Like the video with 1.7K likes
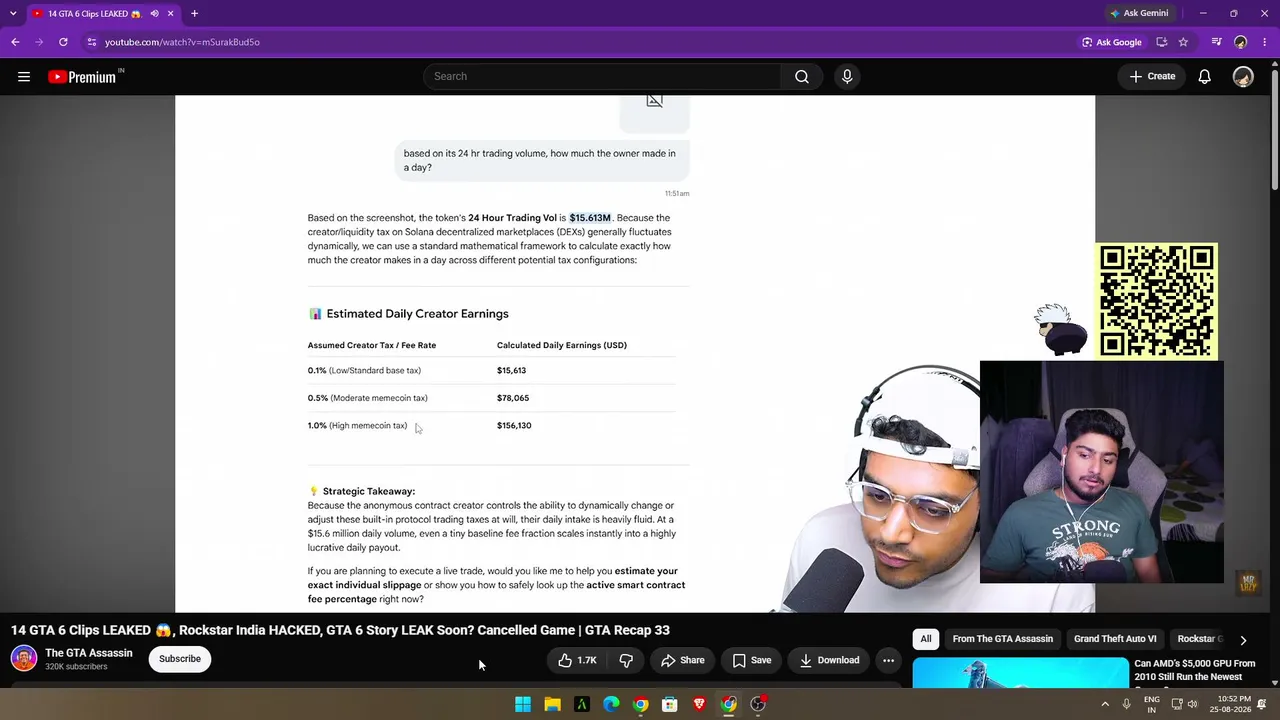The width and height of the screenshot is (1280, 720). click(577, 660)
